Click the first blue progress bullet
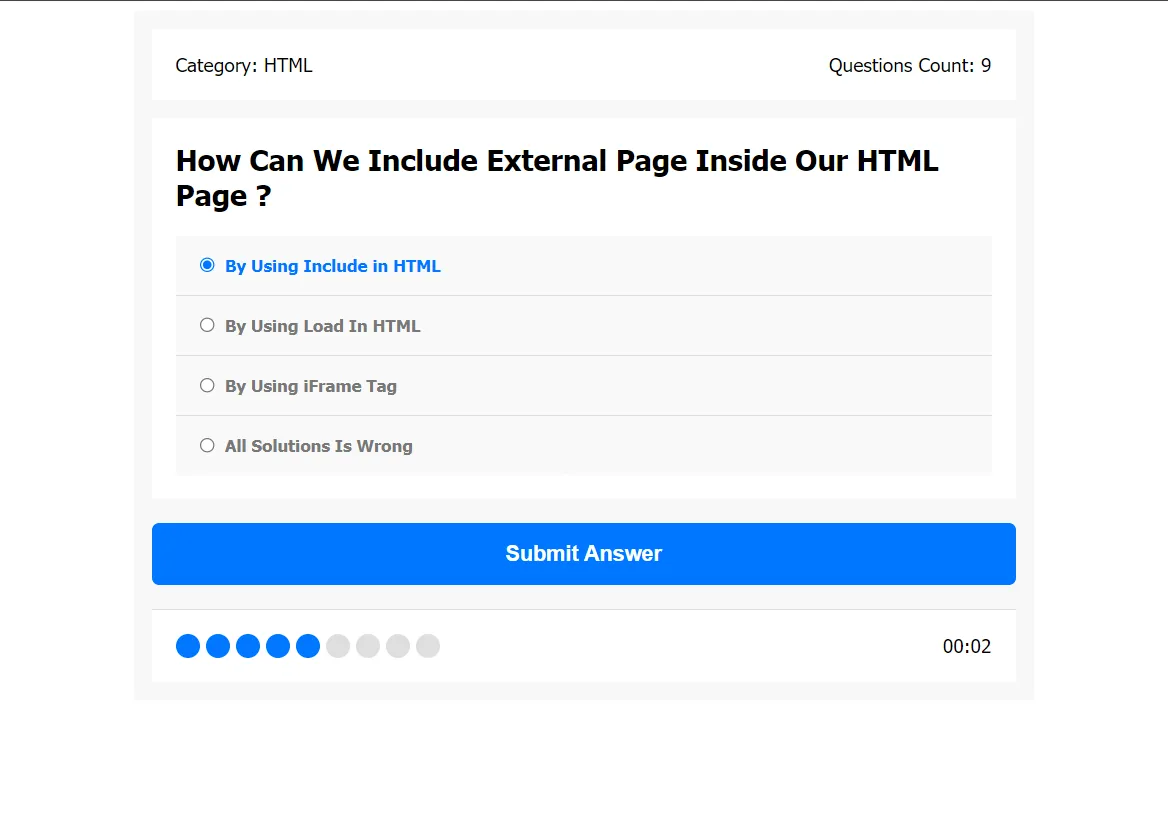Viewport: 1168px width, 814px height. click(188, 646)
